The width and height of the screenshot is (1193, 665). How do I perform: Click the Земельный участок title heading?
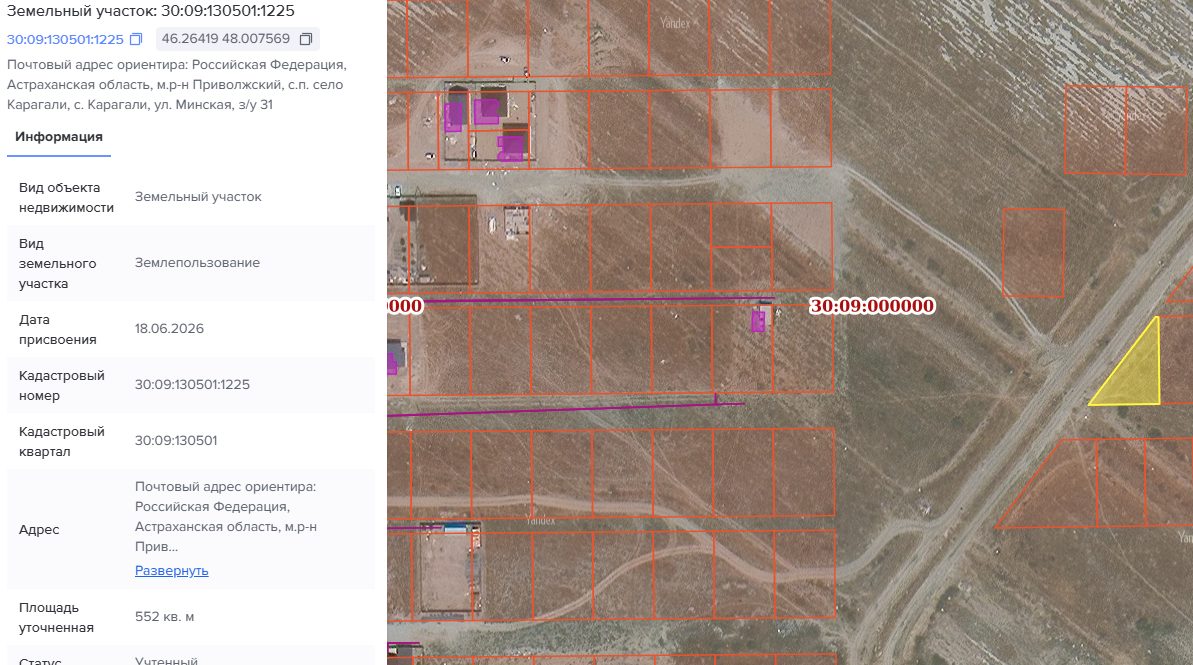pyautogui.click(x=151, y=11)
